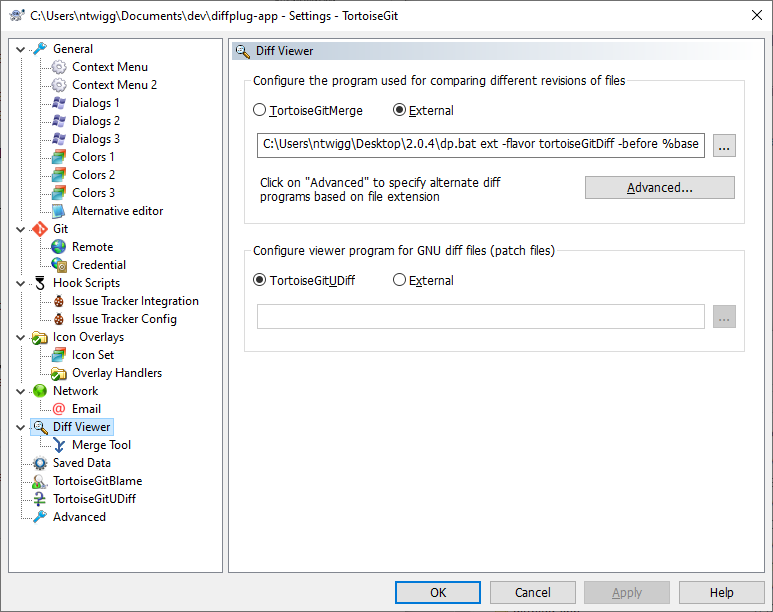The image size is (773, 612).
Task: Collapse the Diff Viewer tree node
Action: pyautogui.click(x=21, y=428)
